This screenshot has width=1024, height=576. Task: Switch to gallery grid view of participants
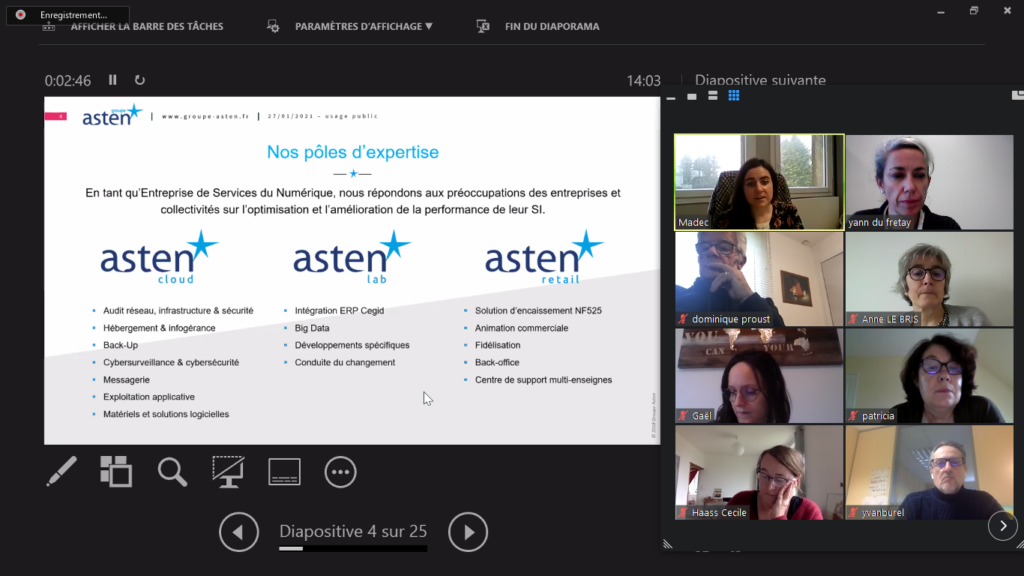[x=733, y=96]
